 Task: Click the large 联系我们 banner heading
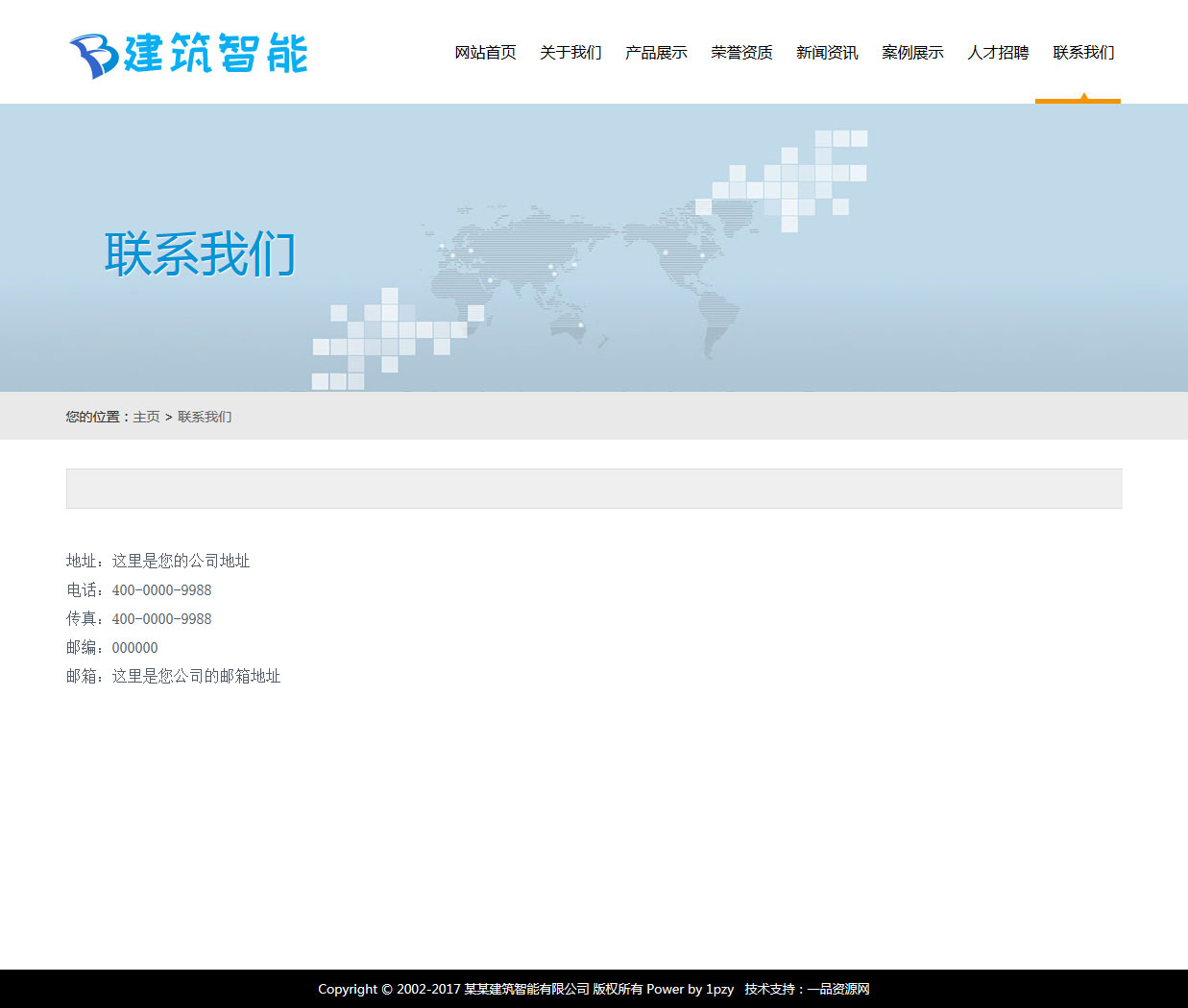tap(200, 254)
